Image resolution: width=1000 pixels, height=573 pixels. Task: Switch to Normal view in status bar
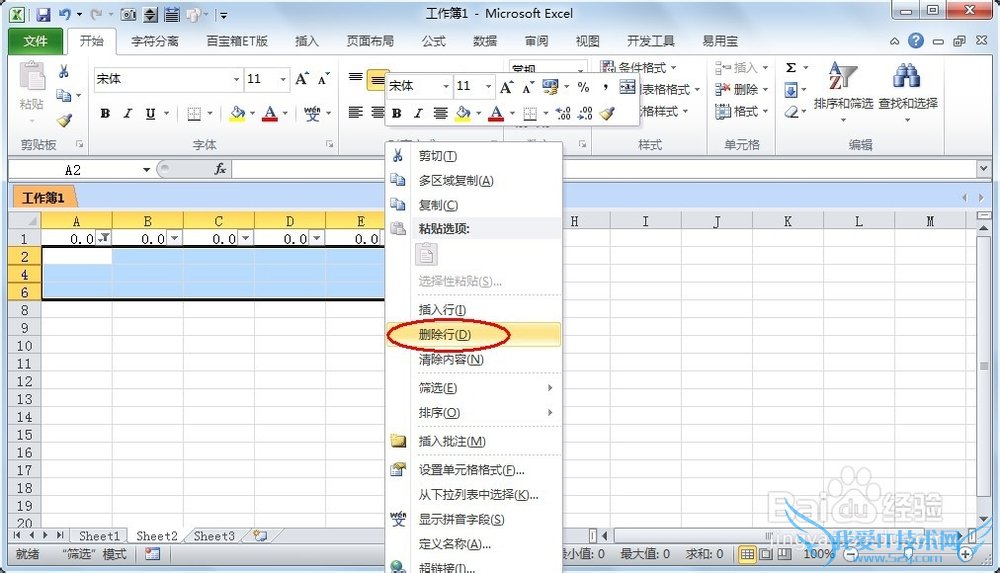[x=747, y=554]
